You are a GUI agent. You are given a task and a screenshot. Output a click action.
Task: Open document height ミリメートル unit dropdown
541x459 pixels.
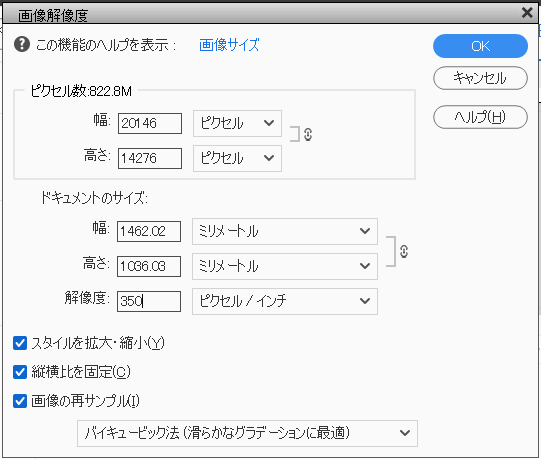285,266
